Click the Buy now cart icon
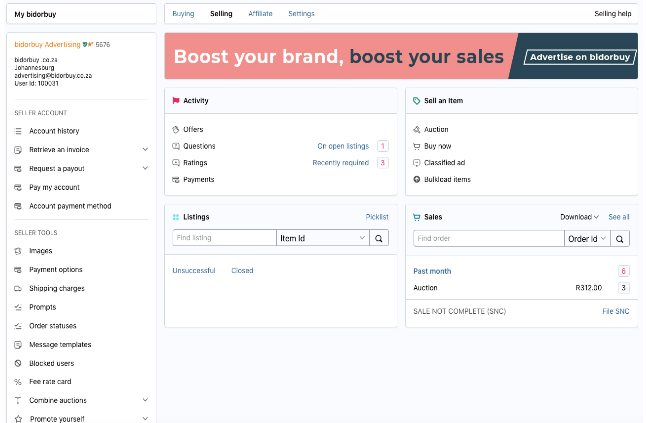Image resolution: width=646 pixels, height=423 pixels. [417, 146]
